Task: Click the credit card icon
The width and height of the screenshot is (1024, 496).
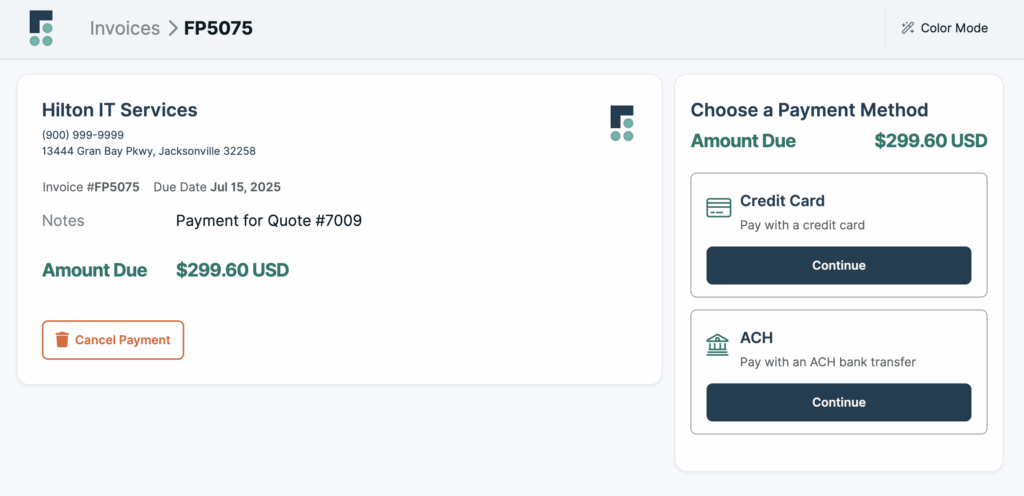Action: tap(718, 208)
